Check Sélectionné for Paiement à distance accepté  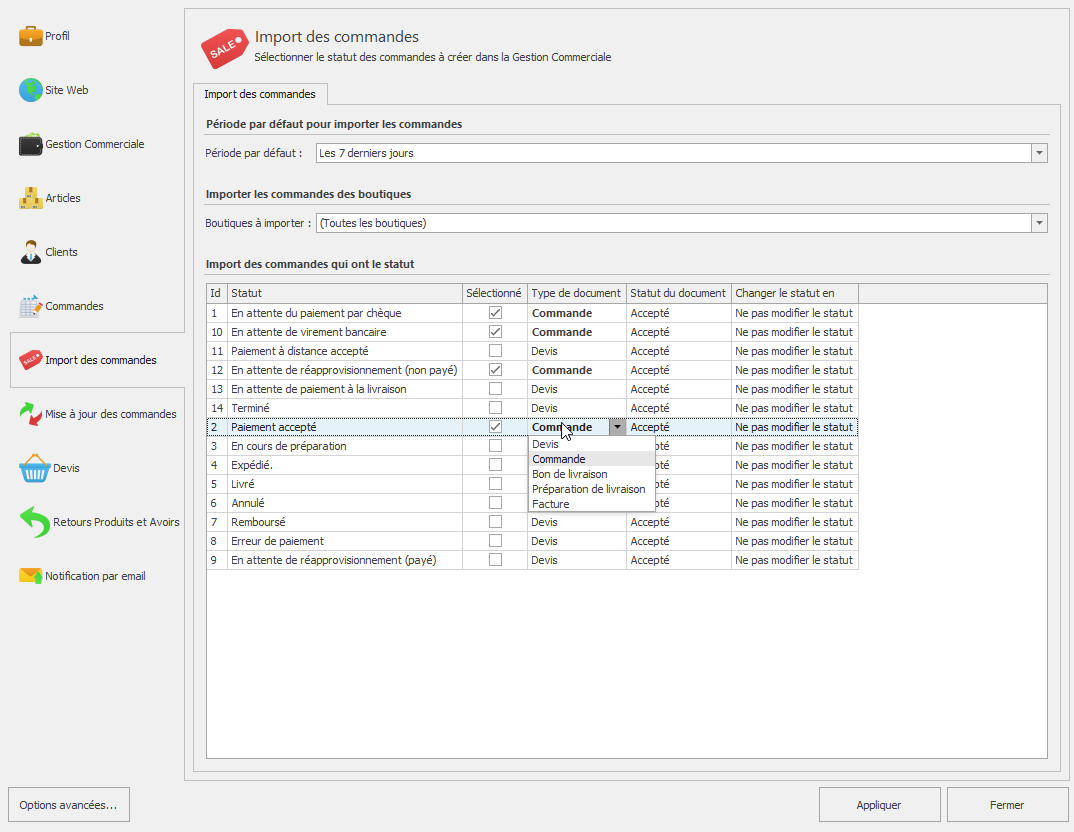(495, 351)
